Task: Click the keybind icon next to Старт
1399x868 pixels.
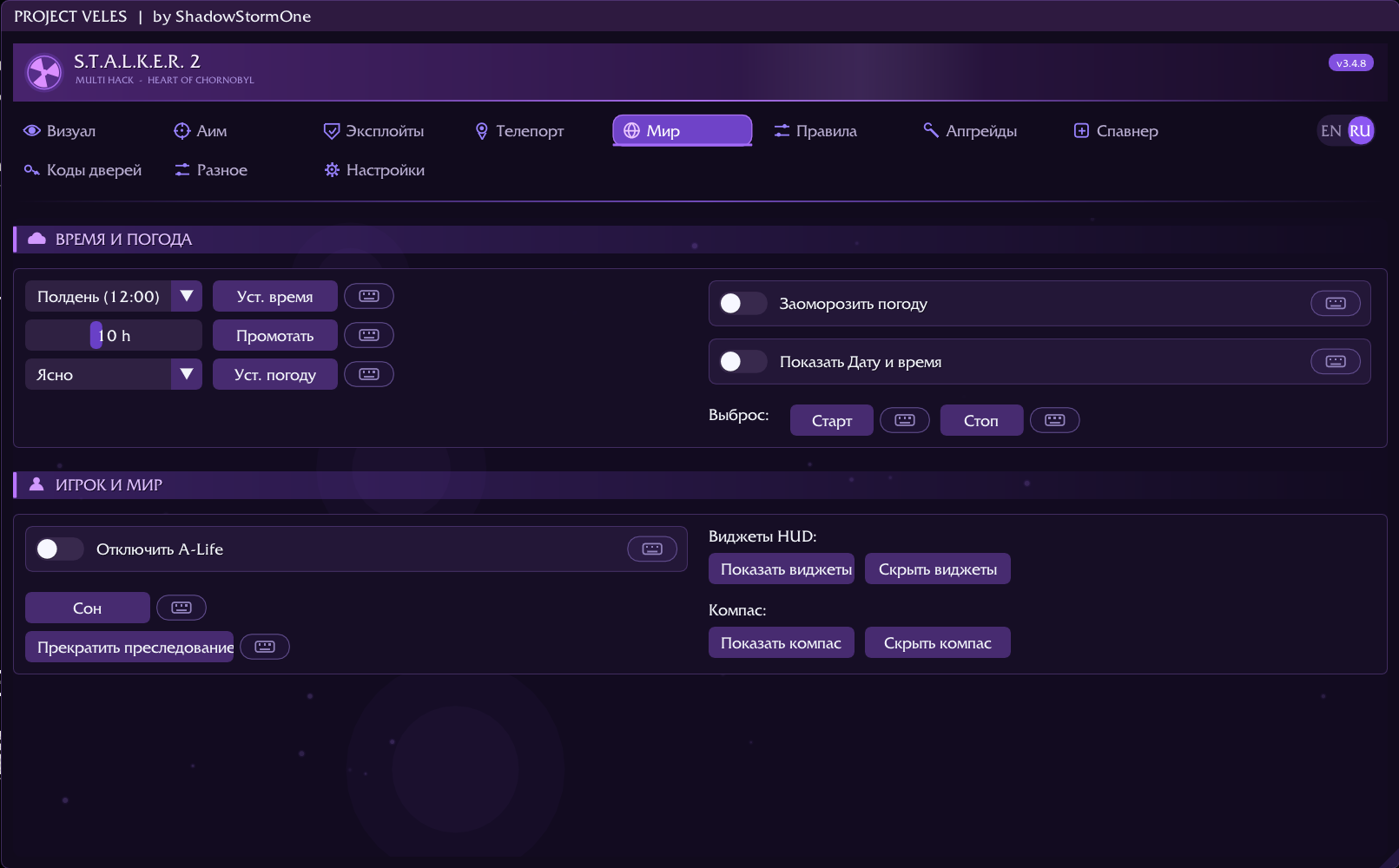Action: pos(905,420)
